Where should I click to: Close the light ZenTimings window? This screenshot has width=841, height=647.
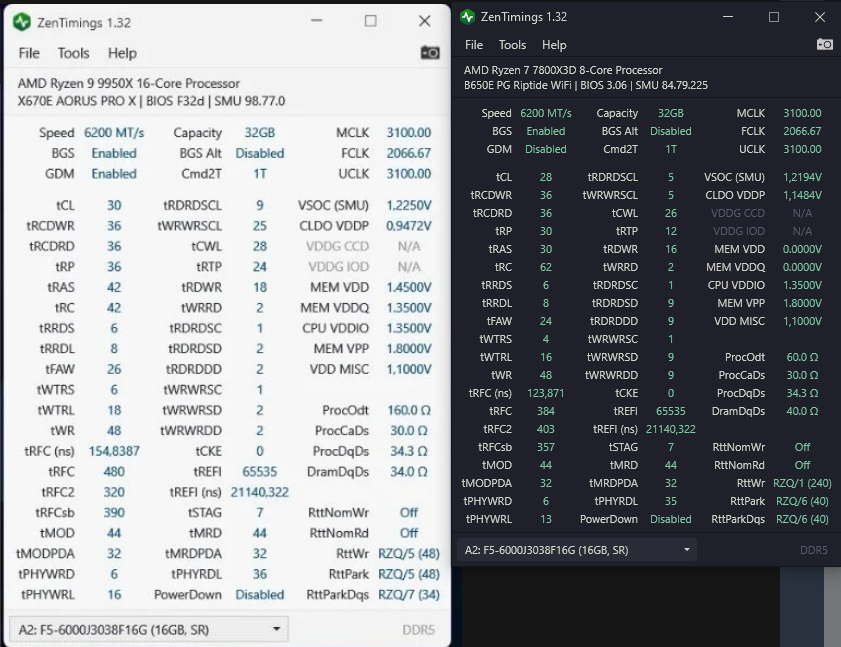point(424,21)
